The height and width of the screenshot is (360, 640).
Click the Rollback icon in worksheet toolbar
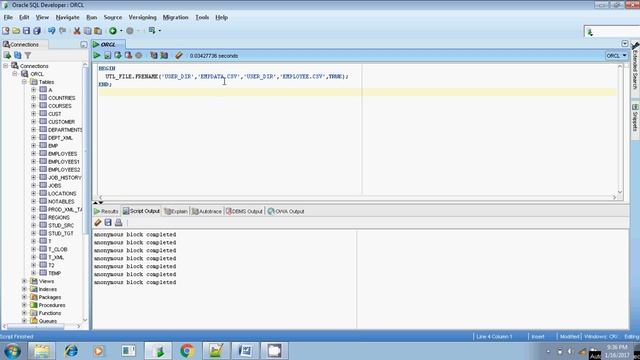[x=128, y=56]
